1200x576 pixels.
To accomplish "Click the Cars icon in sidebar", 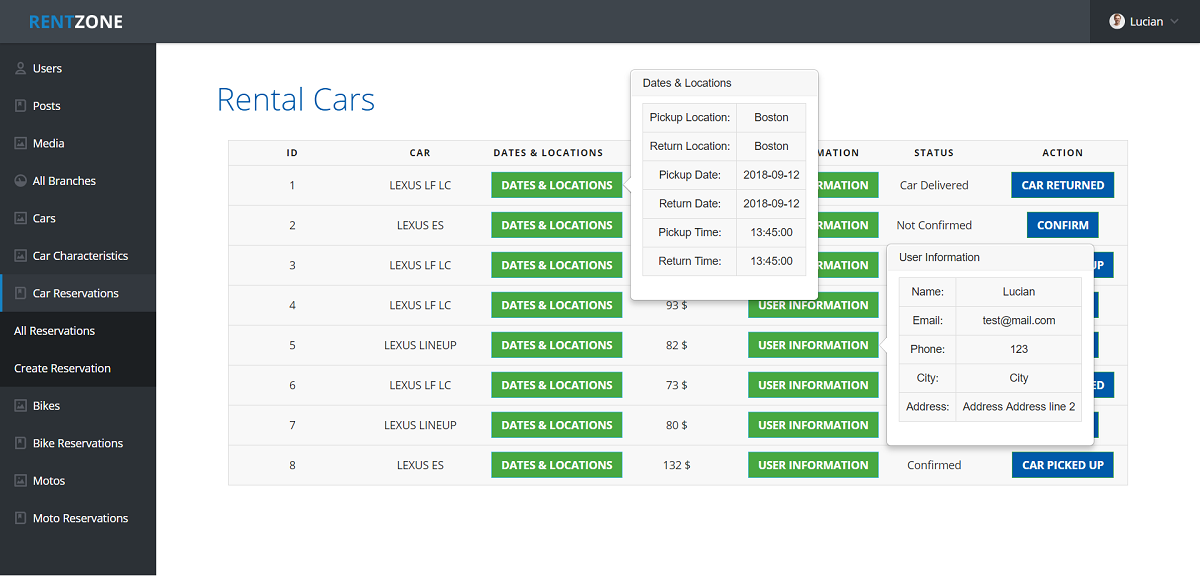I will [21, 218].
